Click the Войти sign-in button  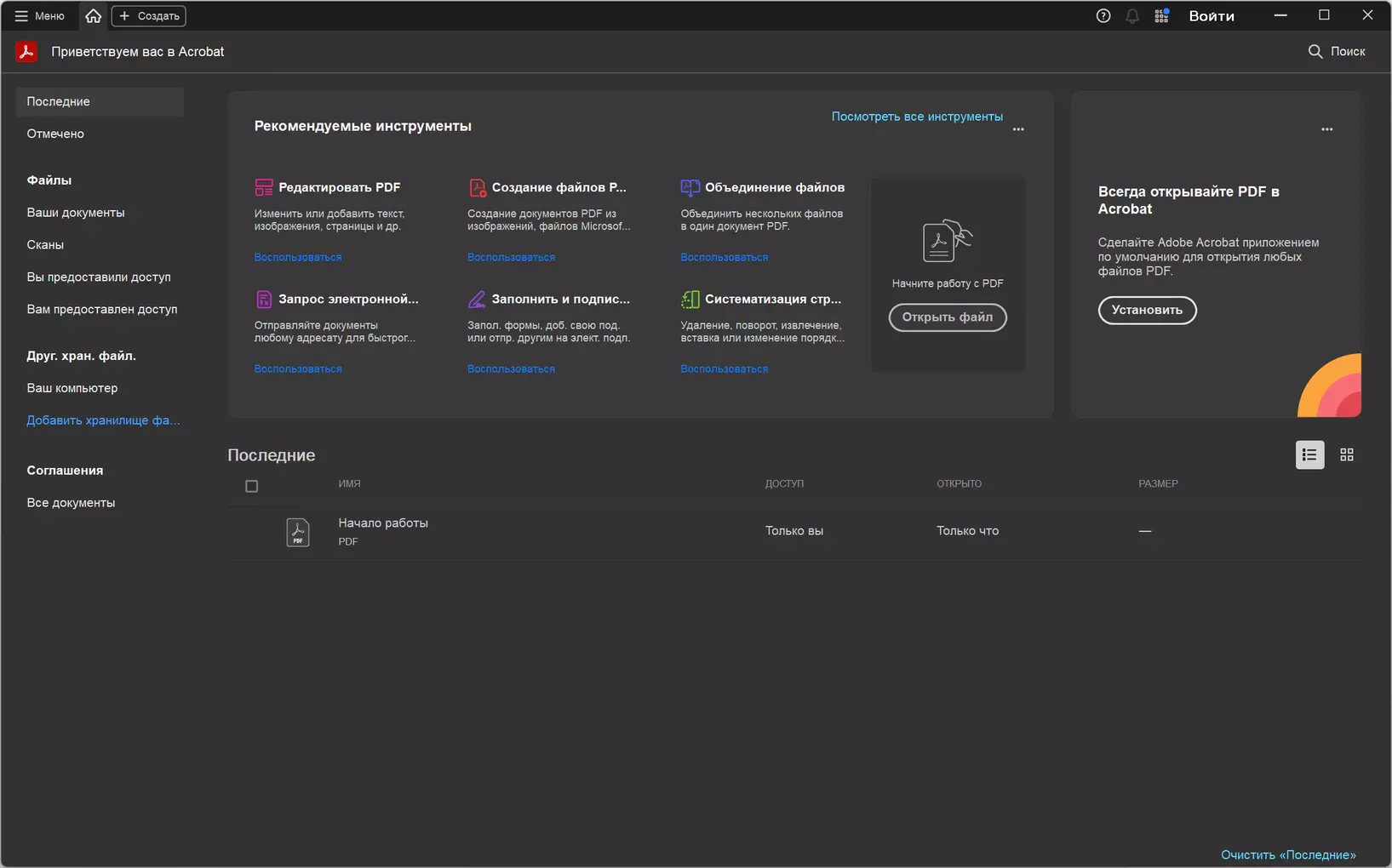(1212, 16)
